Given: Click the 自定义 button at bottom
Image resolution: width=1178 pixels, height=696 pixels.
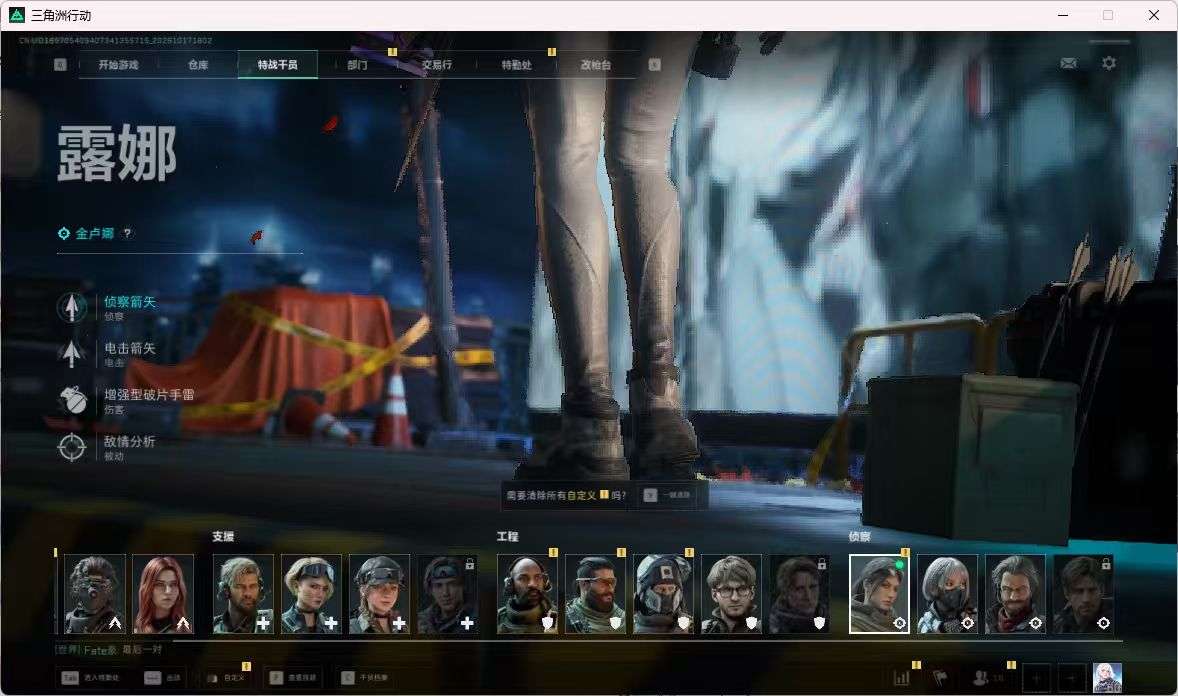Looking at the screenshot, I should coord(226,678).
